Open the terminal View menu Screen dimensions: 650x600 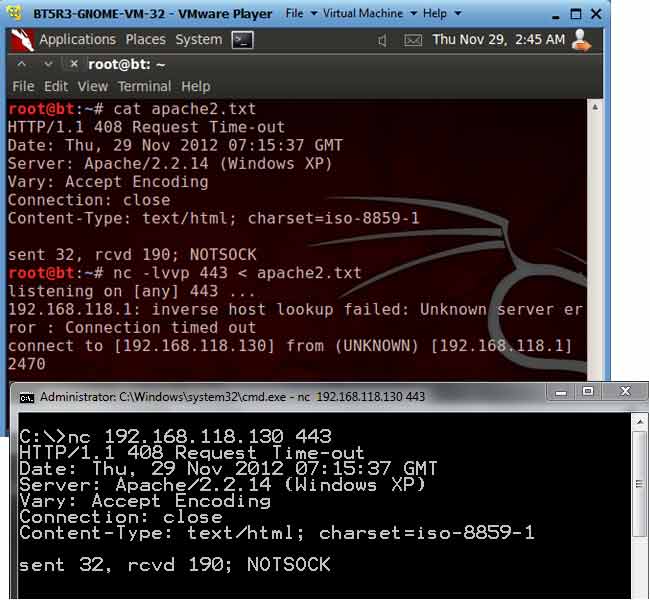(x=92, y=86)
